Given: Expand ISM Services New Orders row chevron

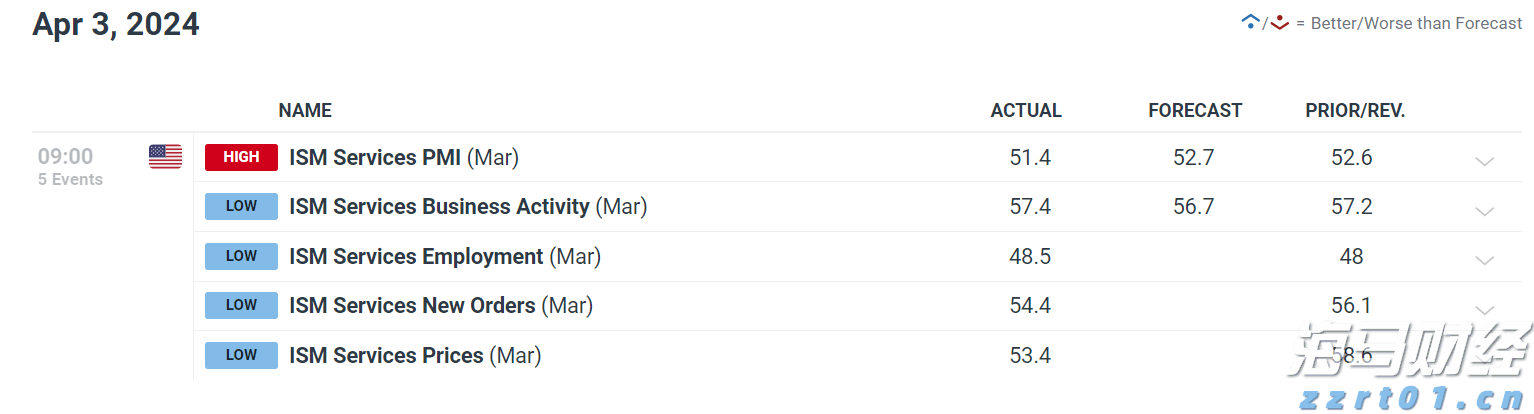Looking at the screenshot, I should click(1484, 309).
